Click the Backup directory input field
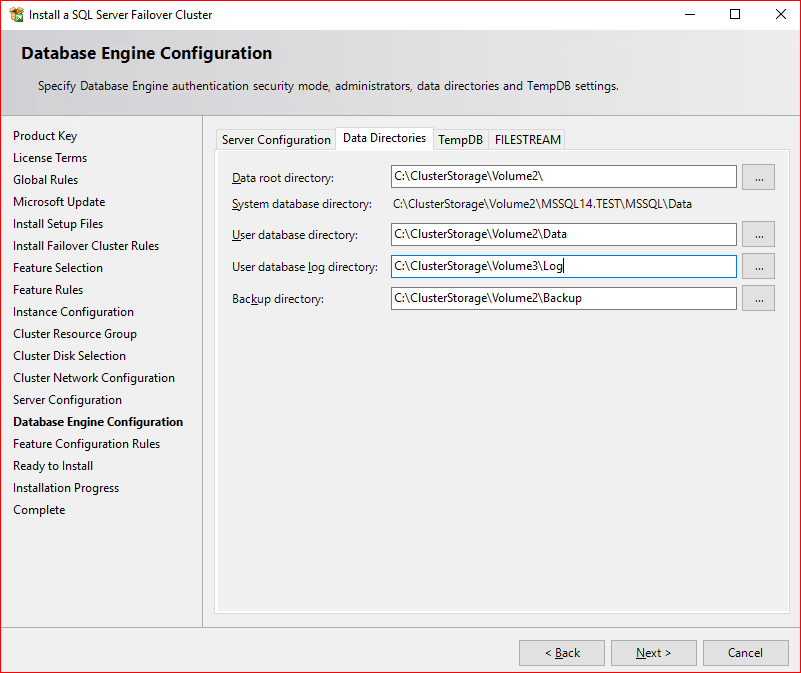 click(x=563, y=298)
